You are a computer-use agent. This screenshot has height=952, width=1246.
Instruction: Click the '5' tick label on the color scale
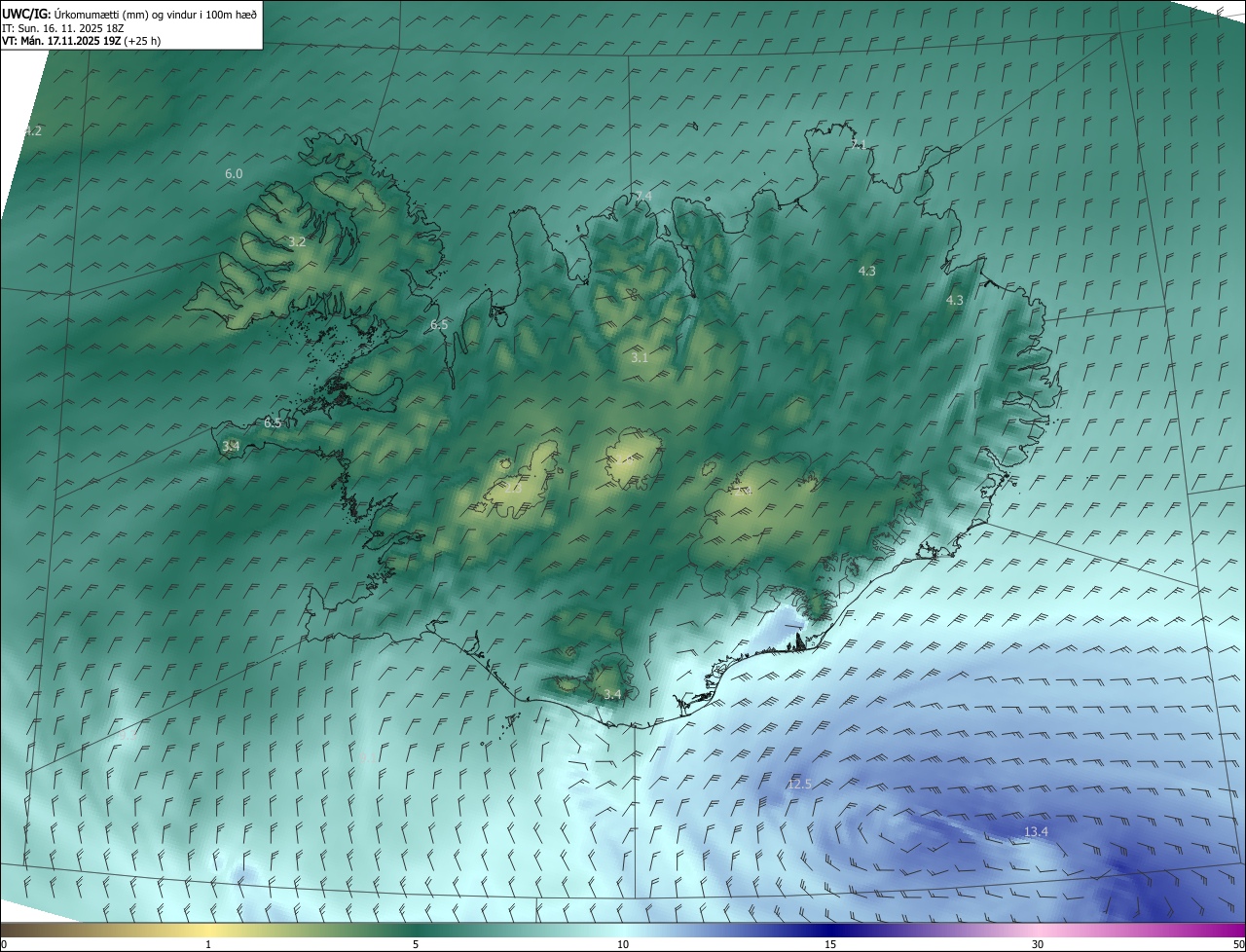[416, 944]
